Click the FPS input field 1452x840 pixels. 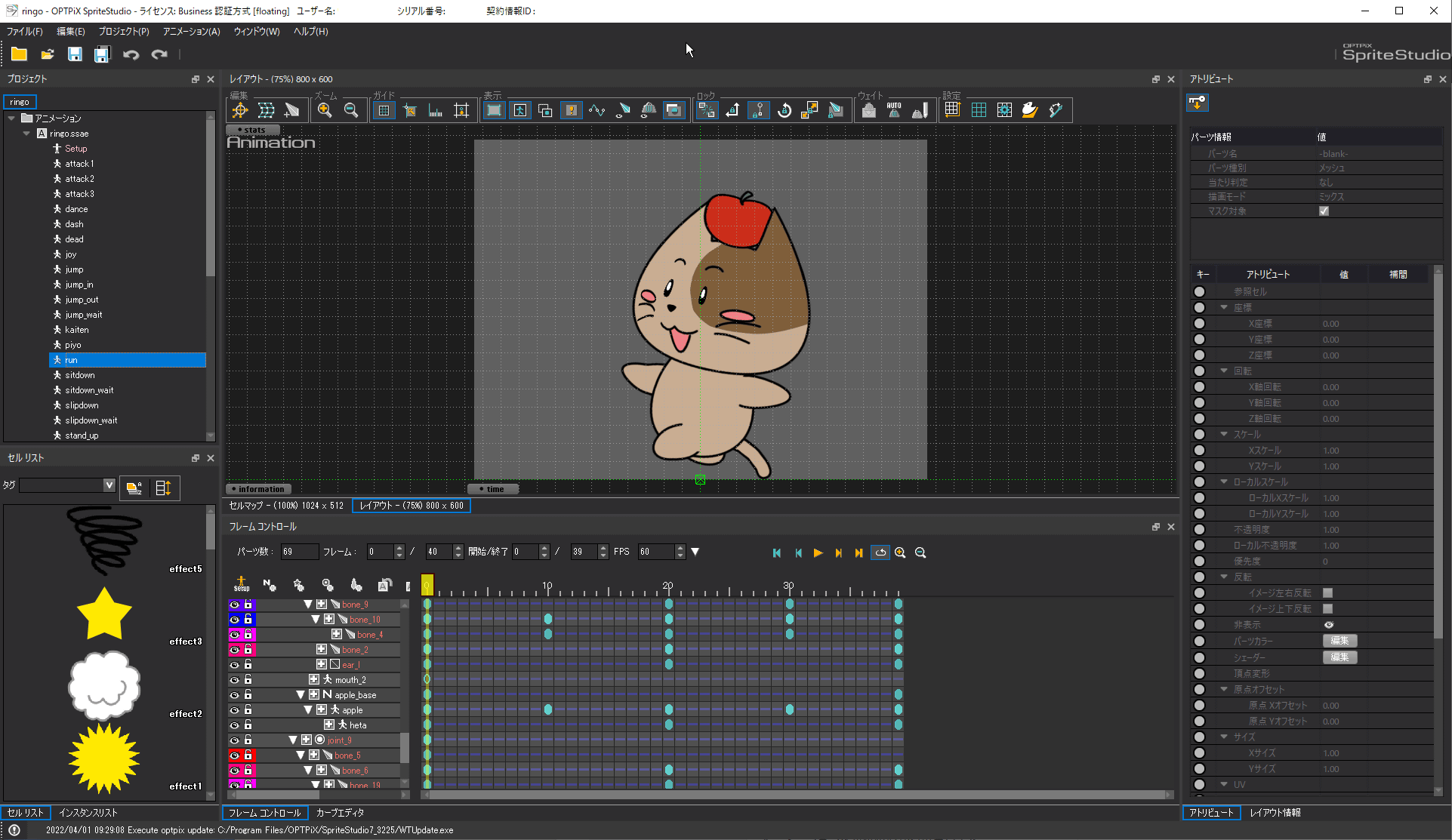[x=656, y=552]
